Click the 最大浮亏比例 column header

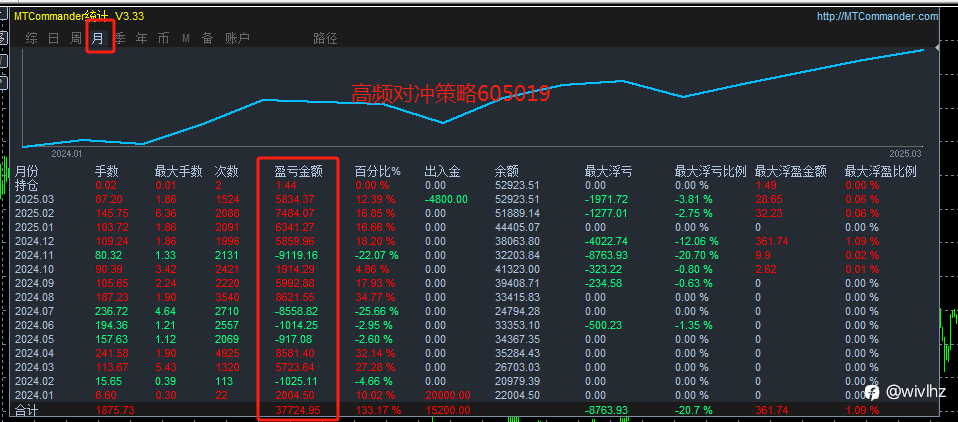pos(711,172)
